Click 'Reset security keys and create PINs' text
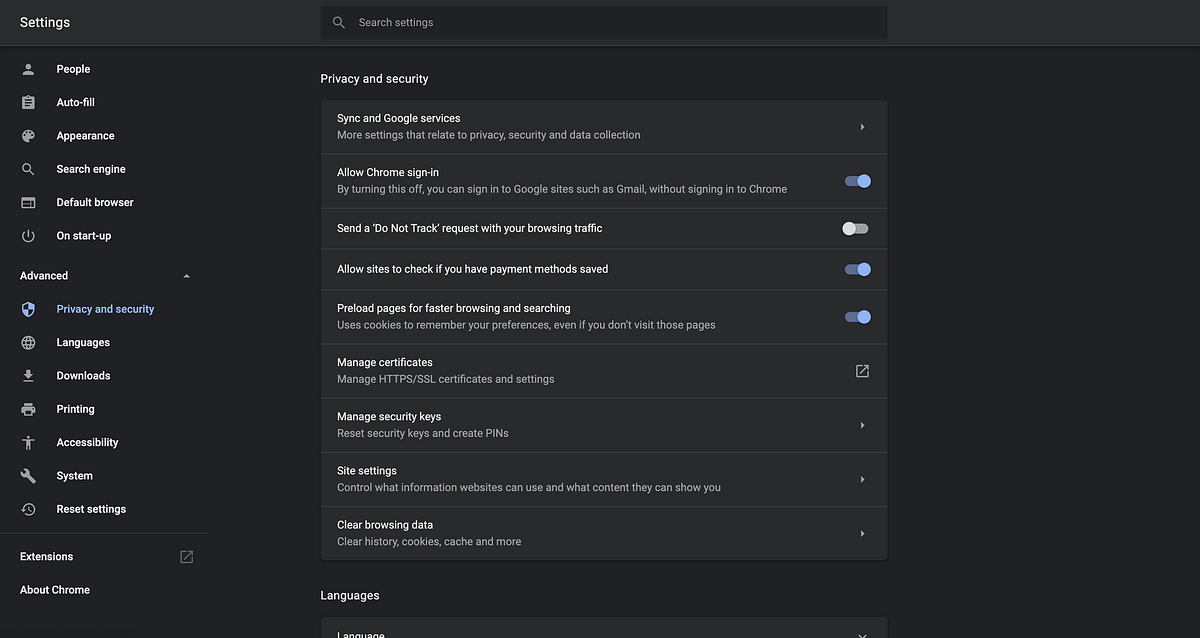This screenshot has width=1200, height=638. tap(423, 433)
